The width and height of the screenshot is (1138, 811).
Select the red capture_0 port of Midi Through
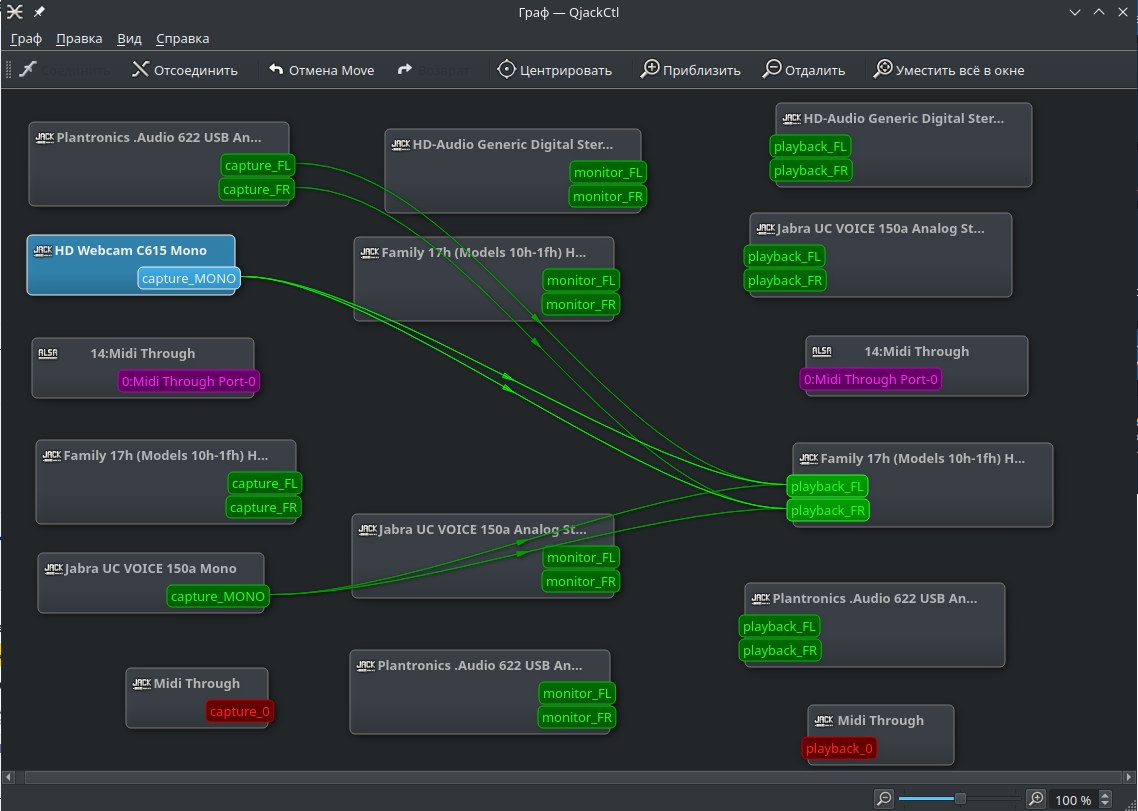(x=240, y=712)
